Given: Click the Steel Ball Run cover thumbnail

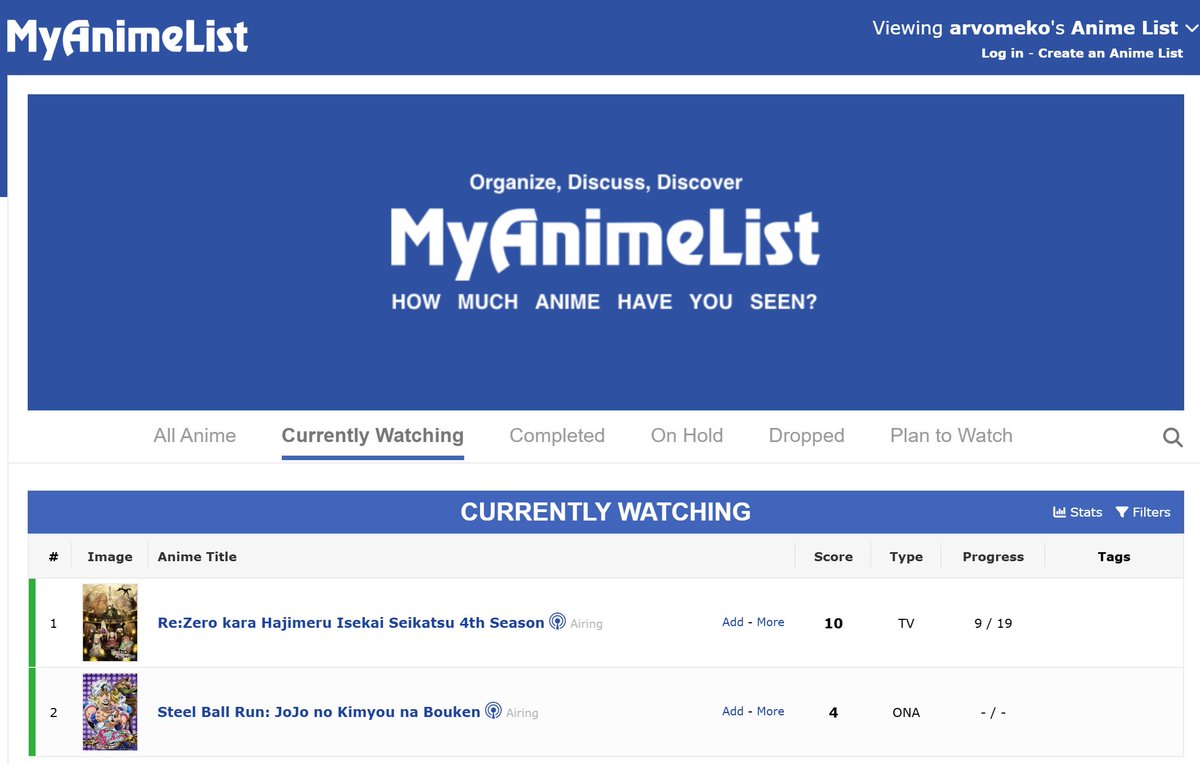Looking at the screenshot, I should [110, 712].
